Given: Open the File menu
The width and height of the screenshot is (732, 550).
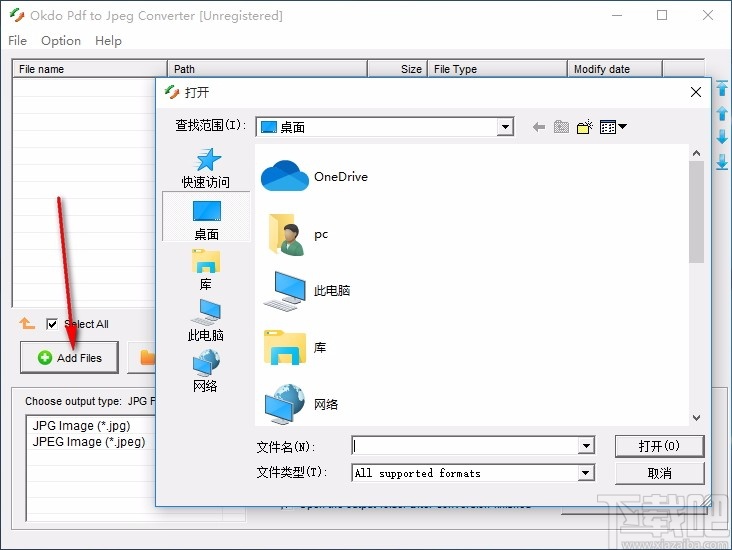Looking at the screenshot, I should 17,41.
